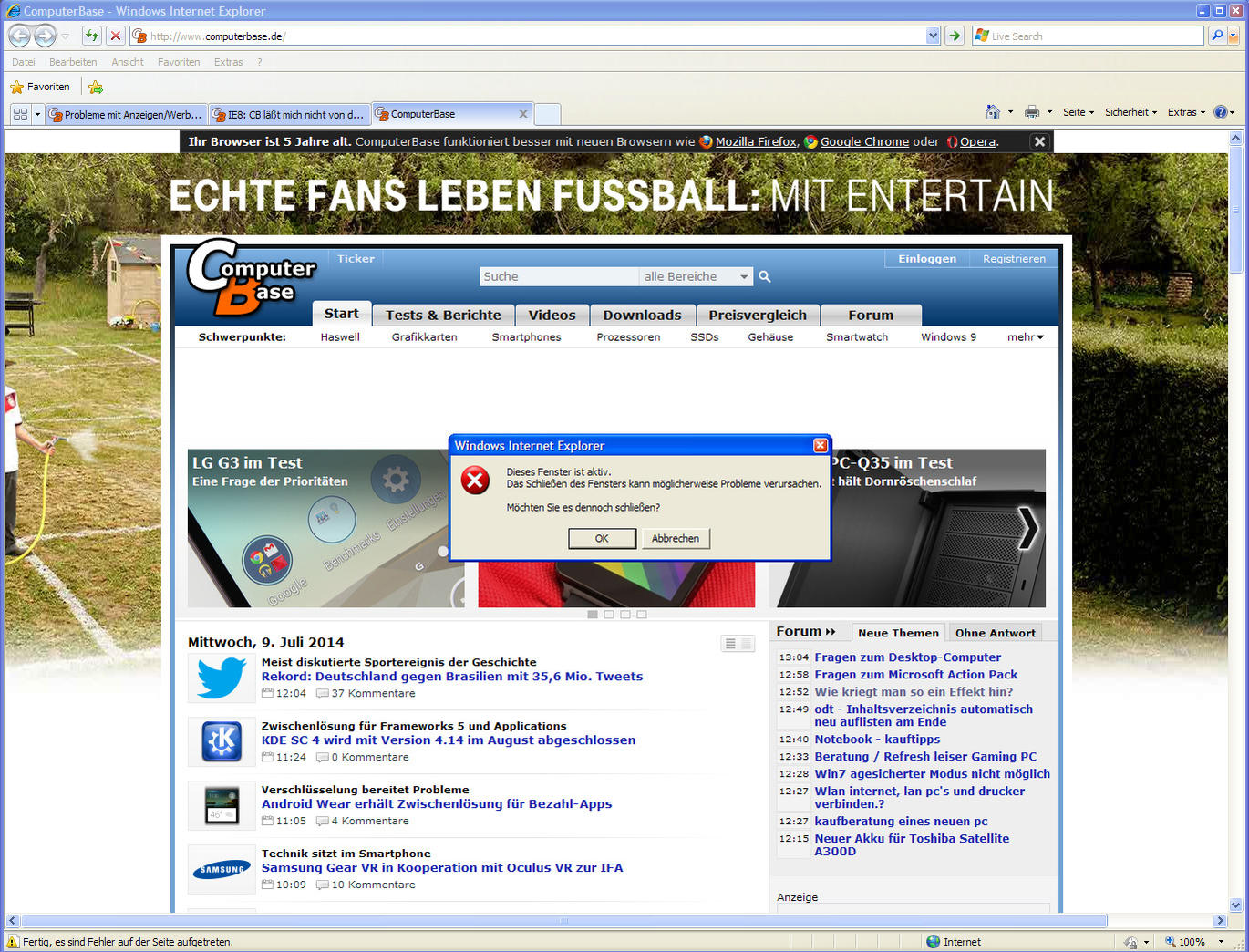The image size is (1249, 952).
Task: Open the Bearbeiten menu
Action: tap(73, 62)
